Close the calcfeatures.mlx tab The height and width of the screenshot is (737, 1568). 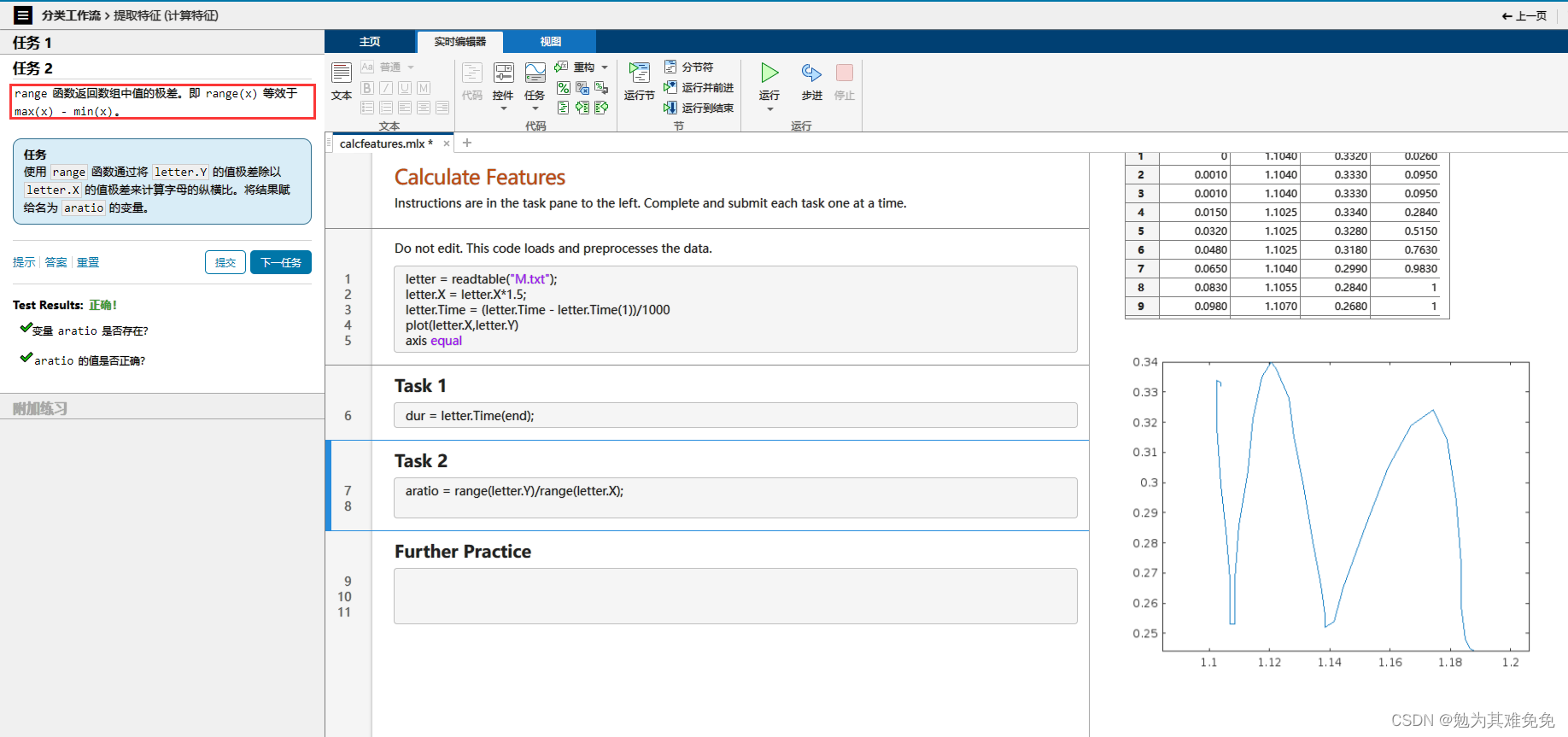(x=447, y=143)
